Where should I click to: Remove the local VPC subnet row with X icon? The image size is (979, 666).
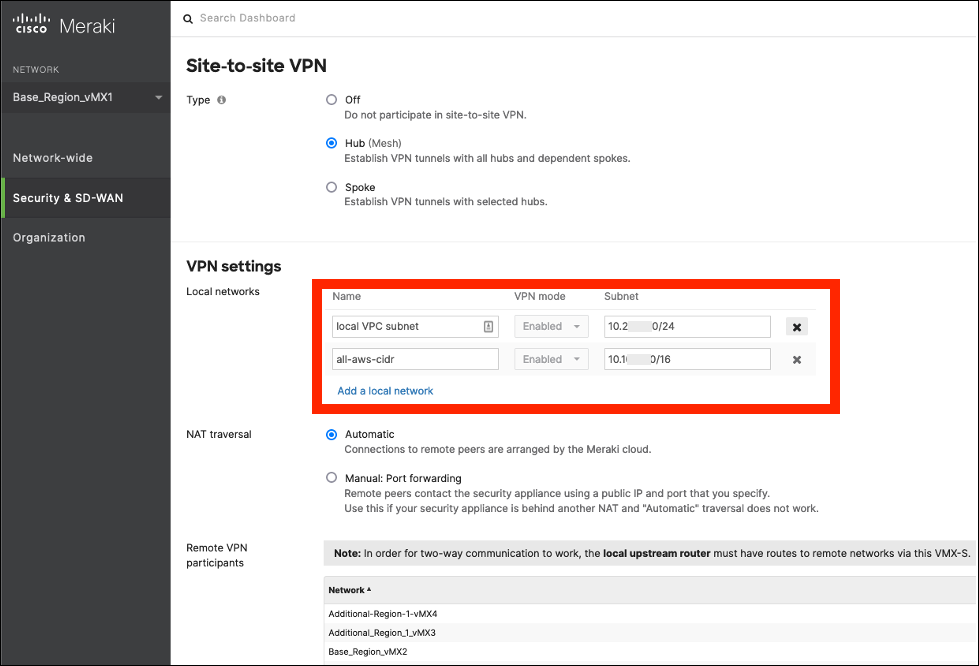coord(796,326)
